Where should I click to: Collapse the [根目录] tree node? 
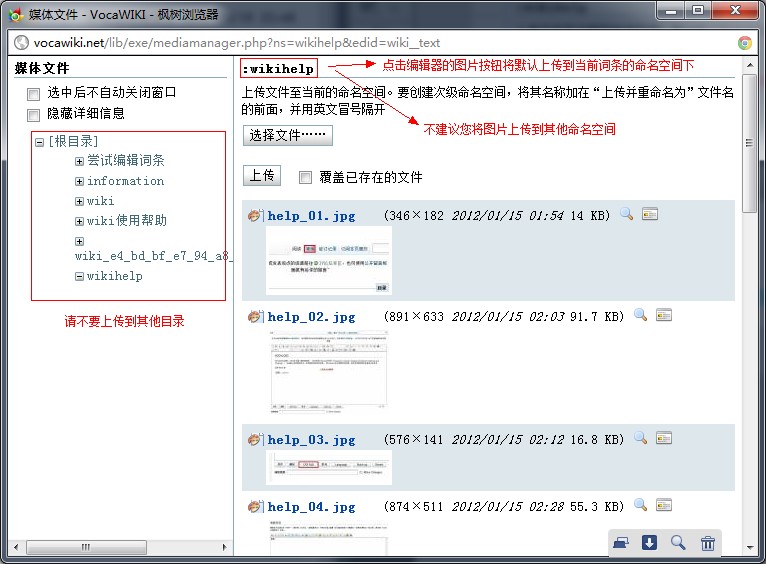point(40,143)
